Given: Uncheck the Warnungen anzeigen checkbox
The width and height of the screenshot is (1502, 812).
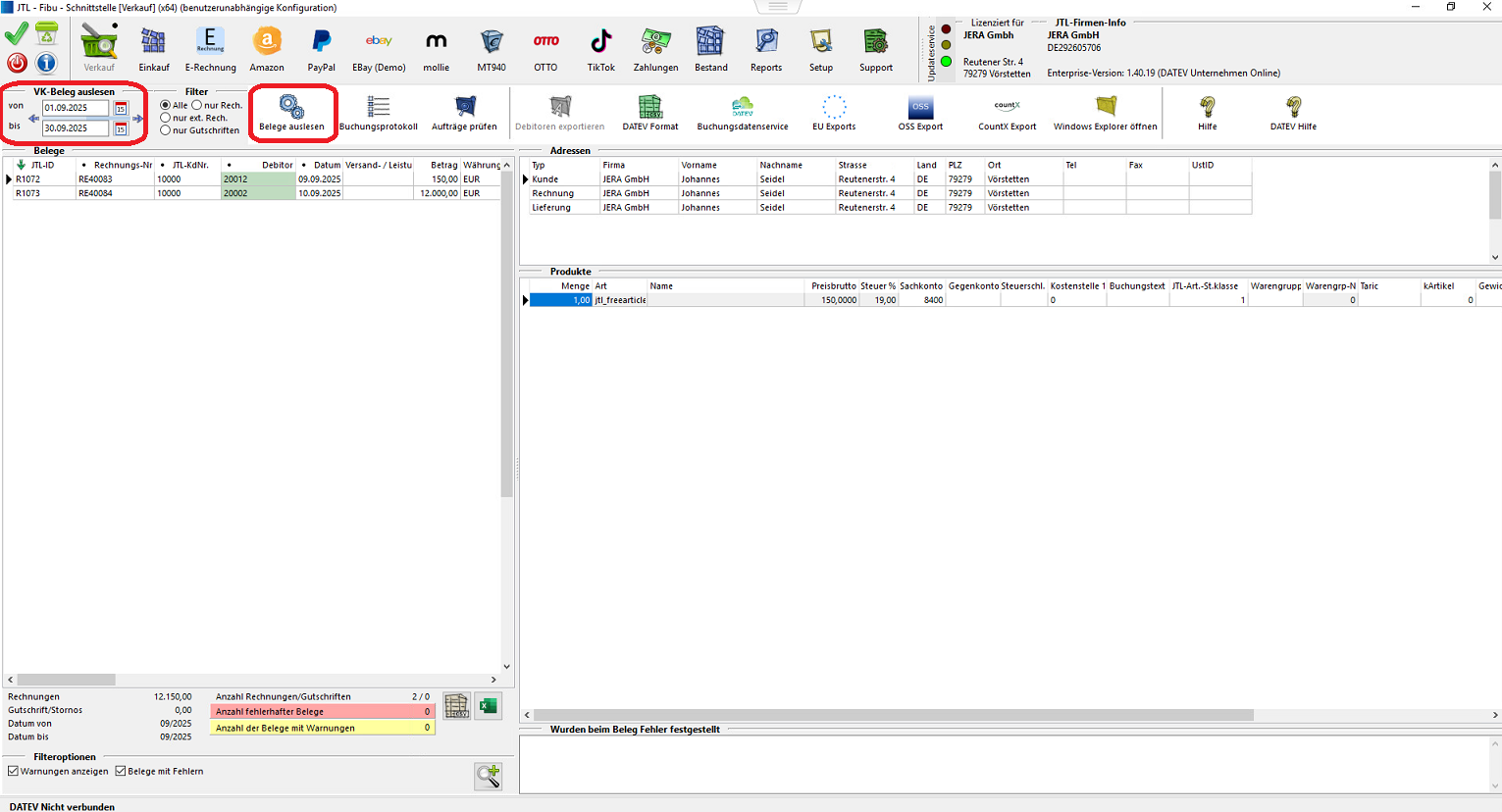Looking at the screenshot, I should [x=14, y=771].
